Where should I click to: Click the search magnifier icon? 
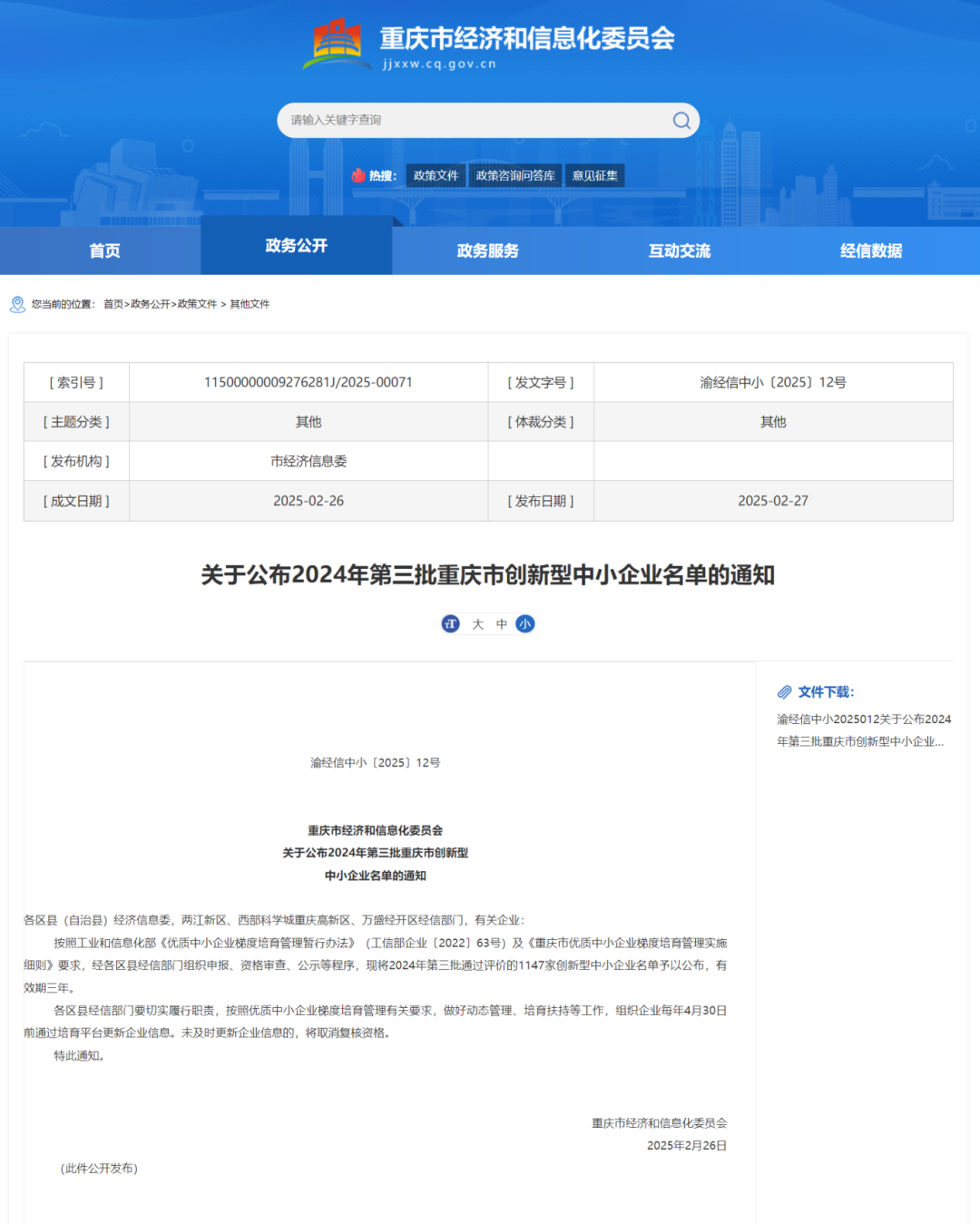pos(681,120)
